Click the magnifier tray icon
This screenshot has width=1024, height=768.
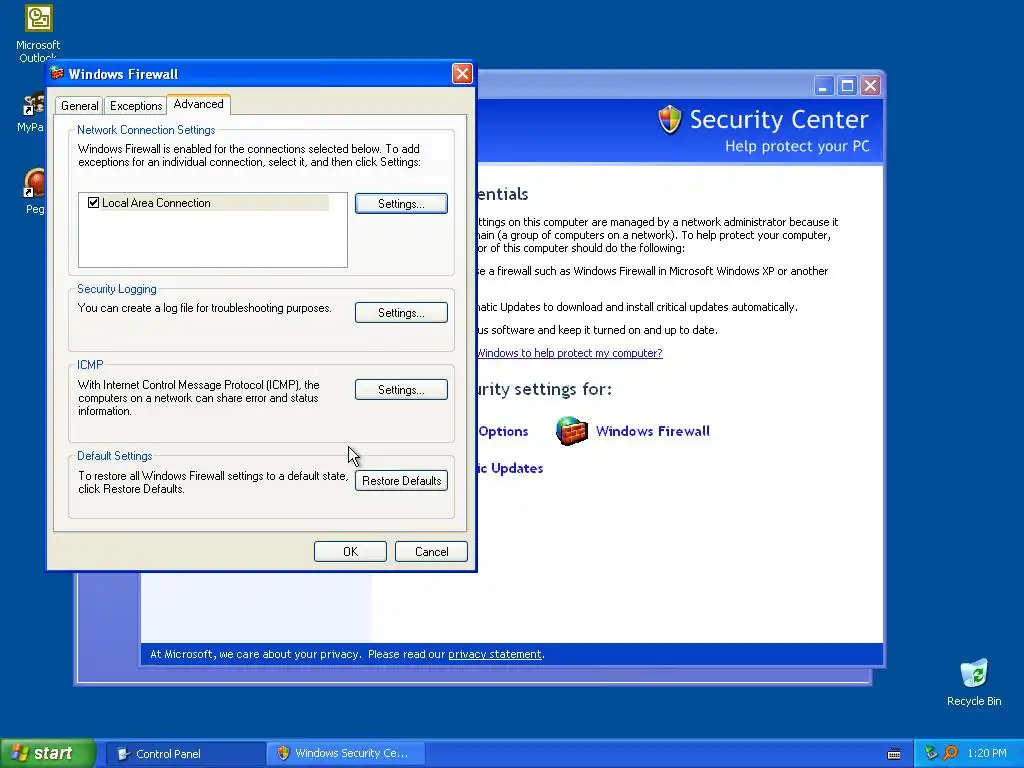coord(950,753)
